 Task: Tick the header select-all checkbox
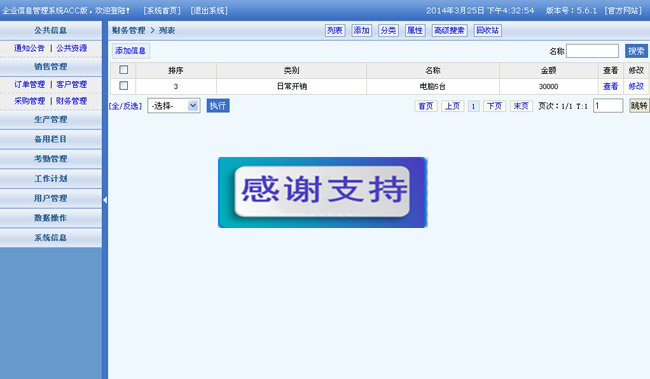124,70
